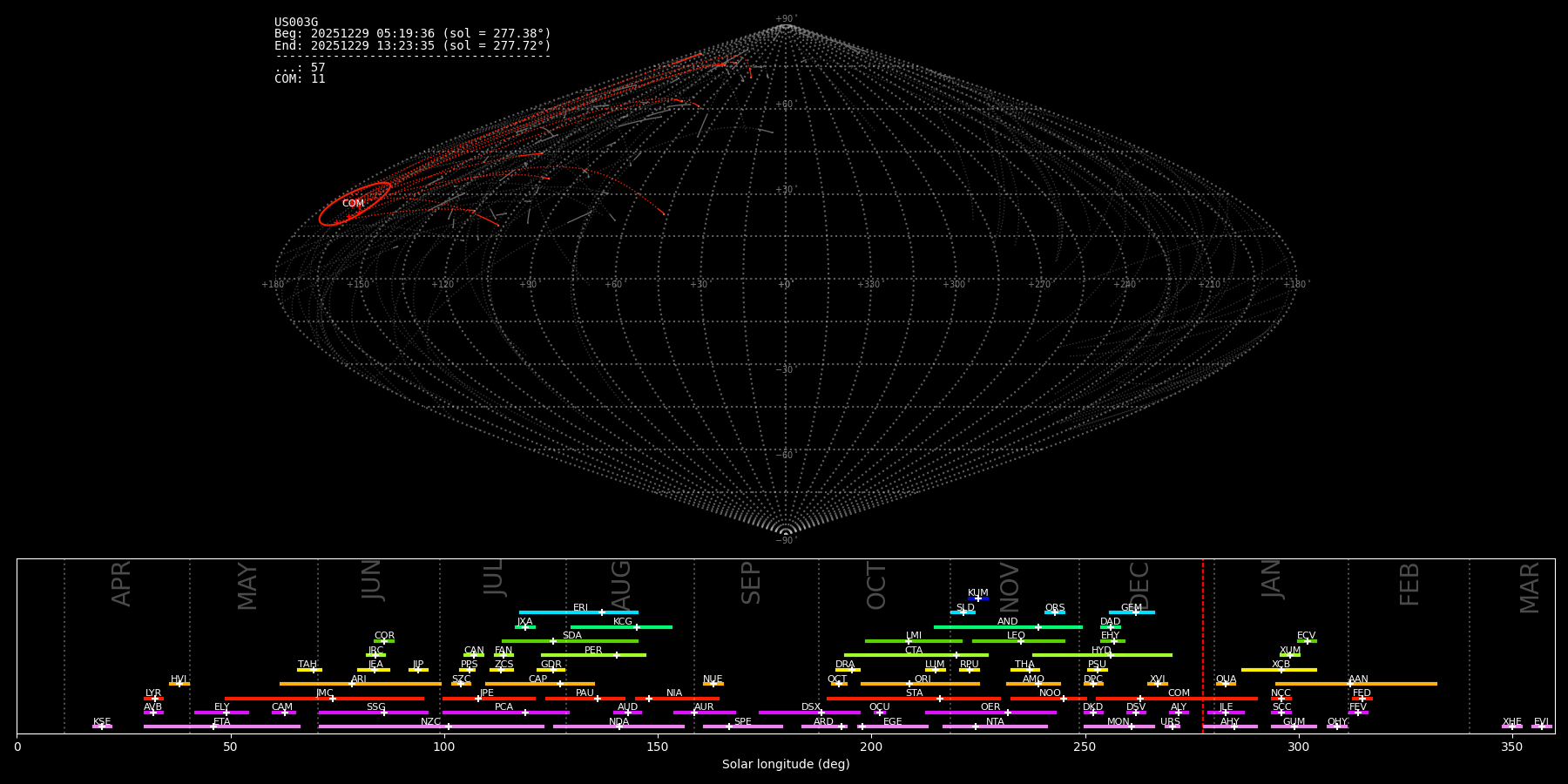Select the NZC shower label

431,722
